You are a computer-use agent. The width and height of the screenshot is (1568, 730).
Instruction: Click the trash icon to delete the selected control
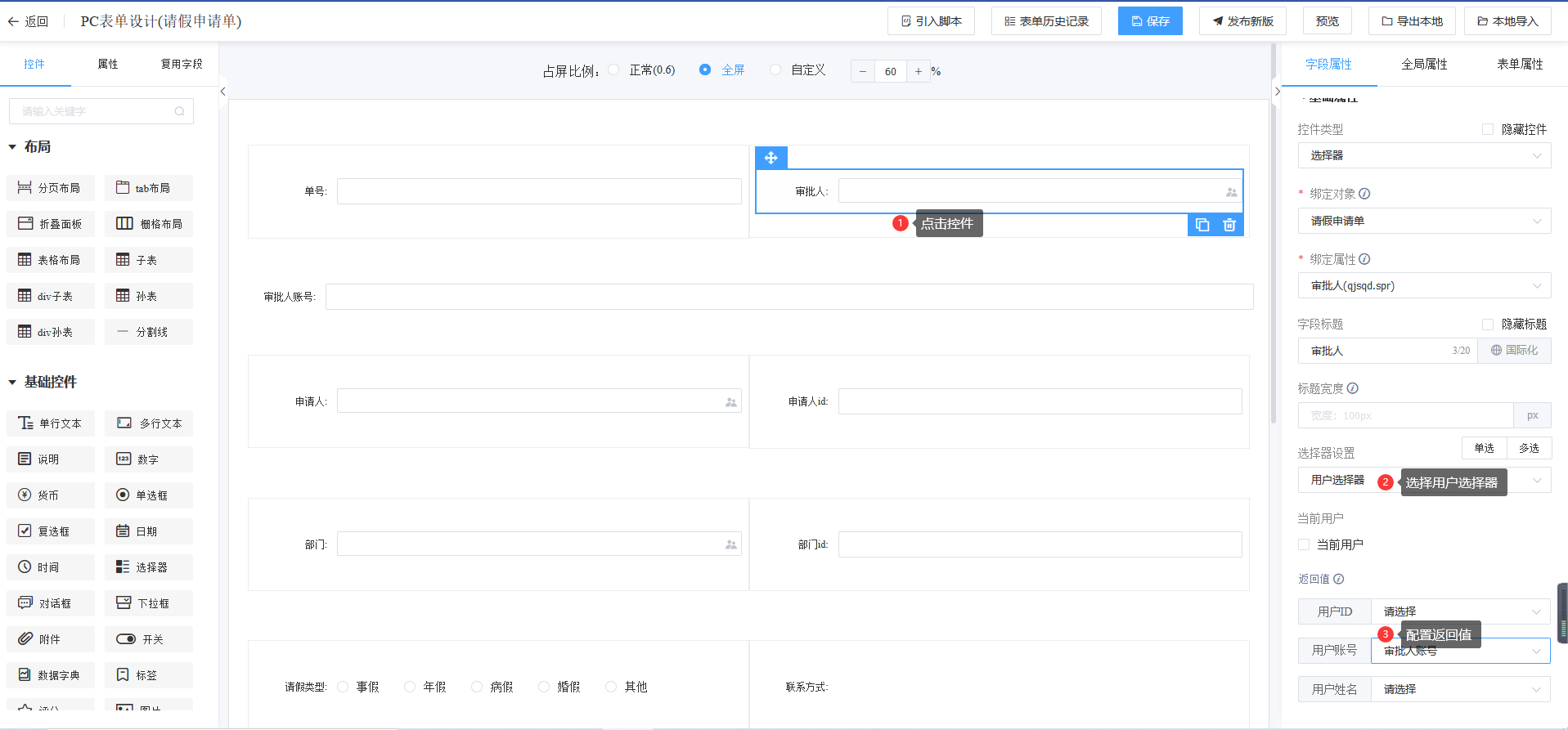[1229, 225]
